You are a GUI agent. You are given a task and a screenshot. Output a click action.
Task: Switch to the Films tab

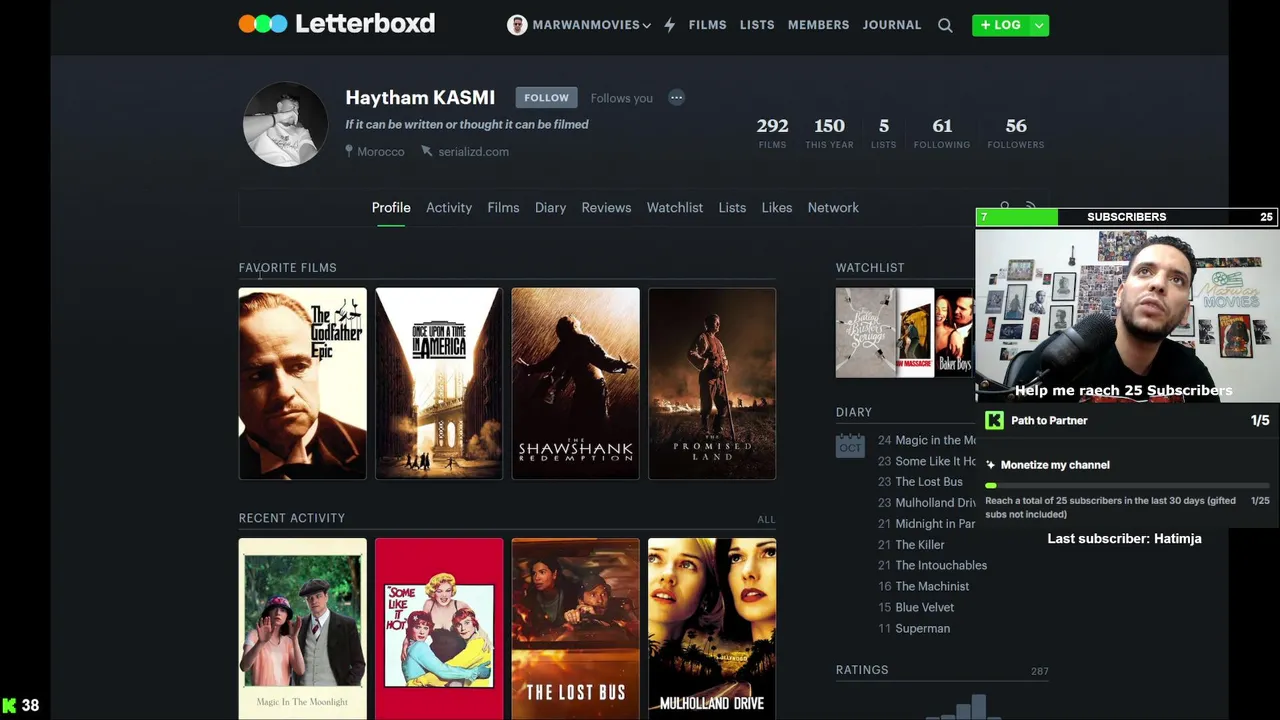[x=503, y=207]
